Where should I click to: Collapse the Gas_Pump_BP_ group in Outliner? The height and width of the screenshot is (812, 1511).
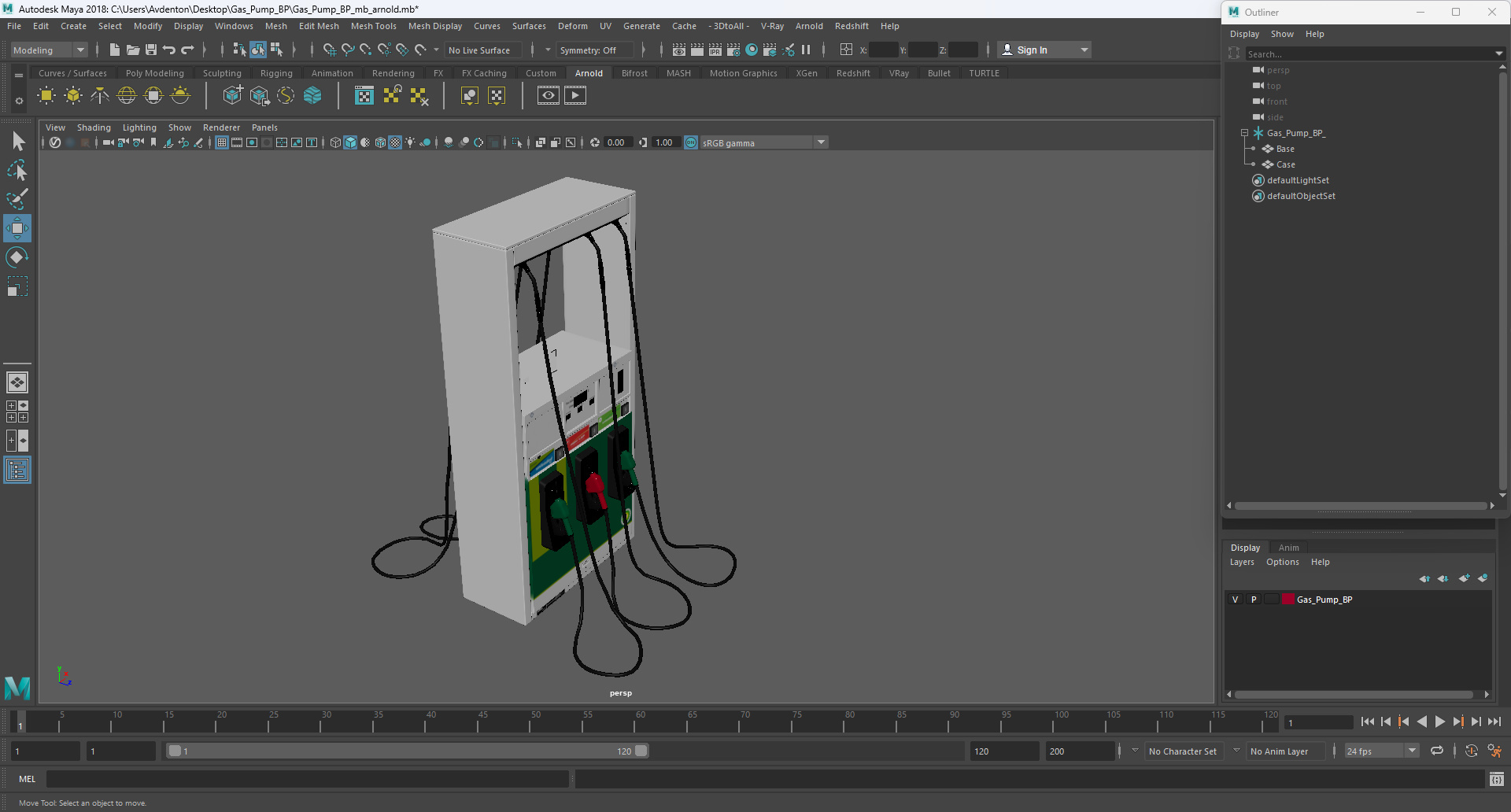point(1244,133)
